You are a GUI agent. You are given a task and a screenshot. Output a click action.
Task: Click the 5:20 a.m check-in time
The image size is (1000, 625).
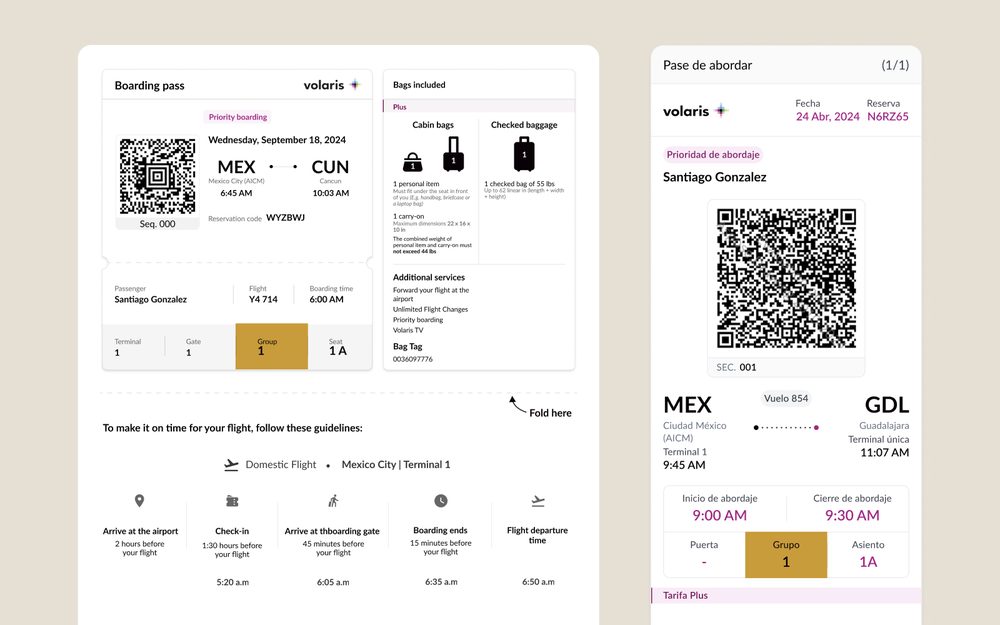pyautogui.click(x=232, y=582)
